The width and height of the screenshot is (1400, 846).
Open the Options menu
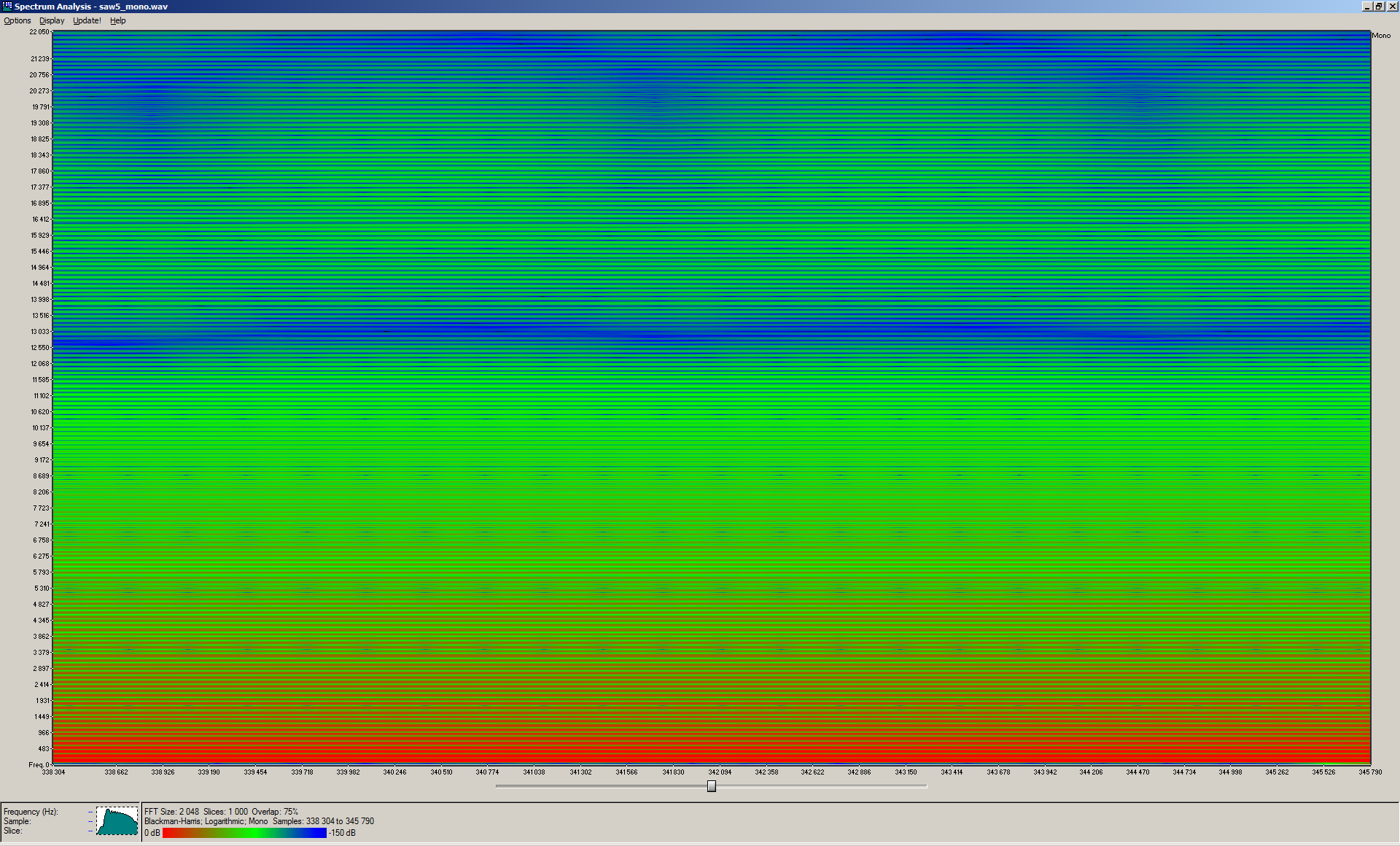(17, 20)
